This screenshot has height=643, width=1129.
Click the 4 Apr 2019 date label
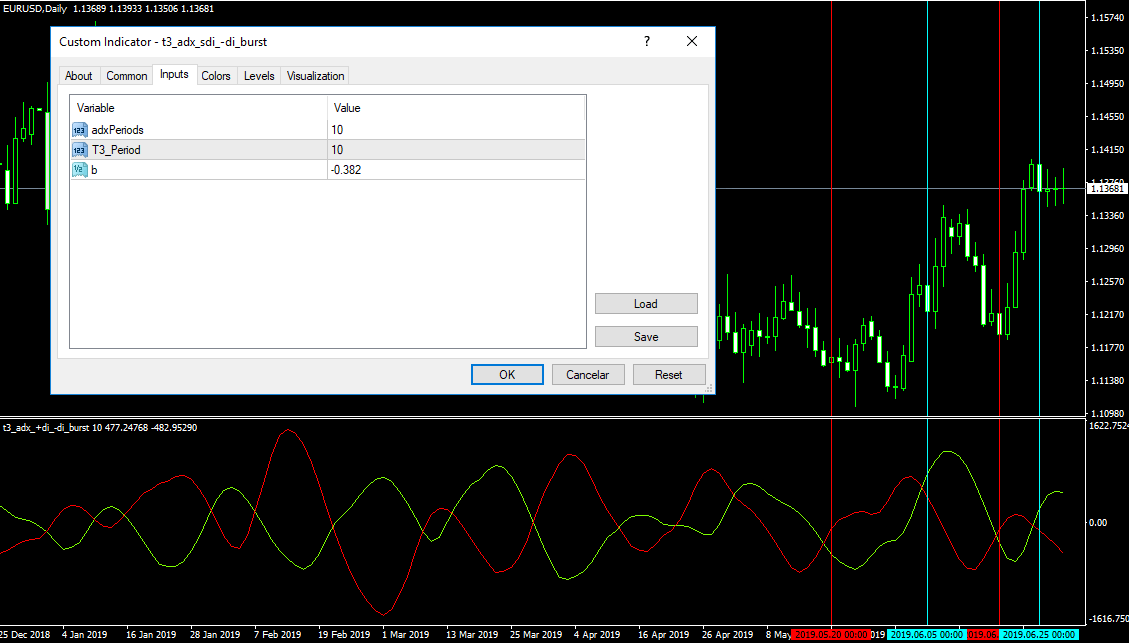(x=597, y=635)
